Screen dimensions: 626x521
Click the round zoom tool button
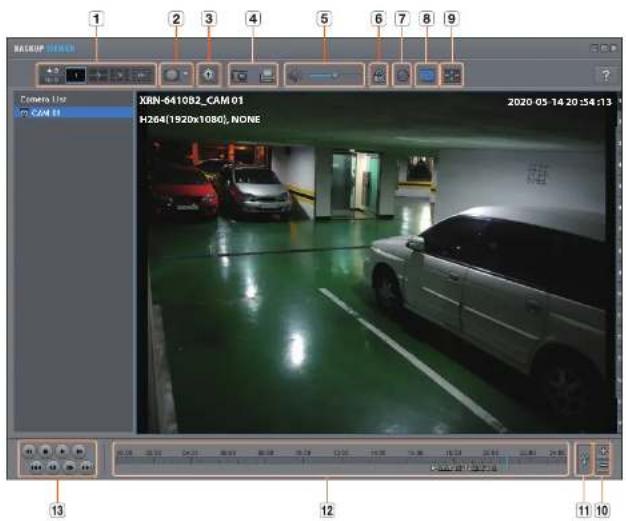click(172, 75)
